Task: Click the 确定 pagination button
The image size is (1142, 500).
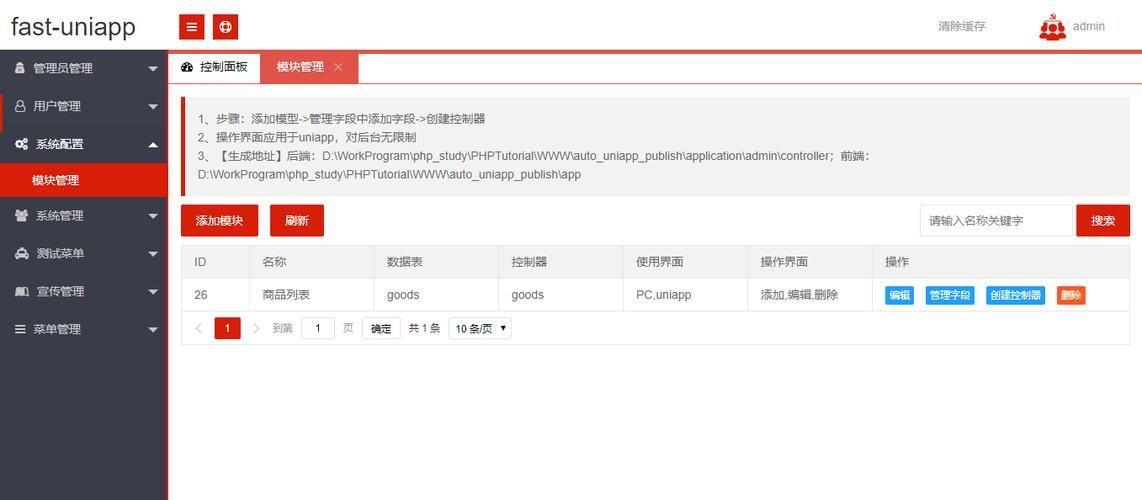Action: tap(381, 328)
